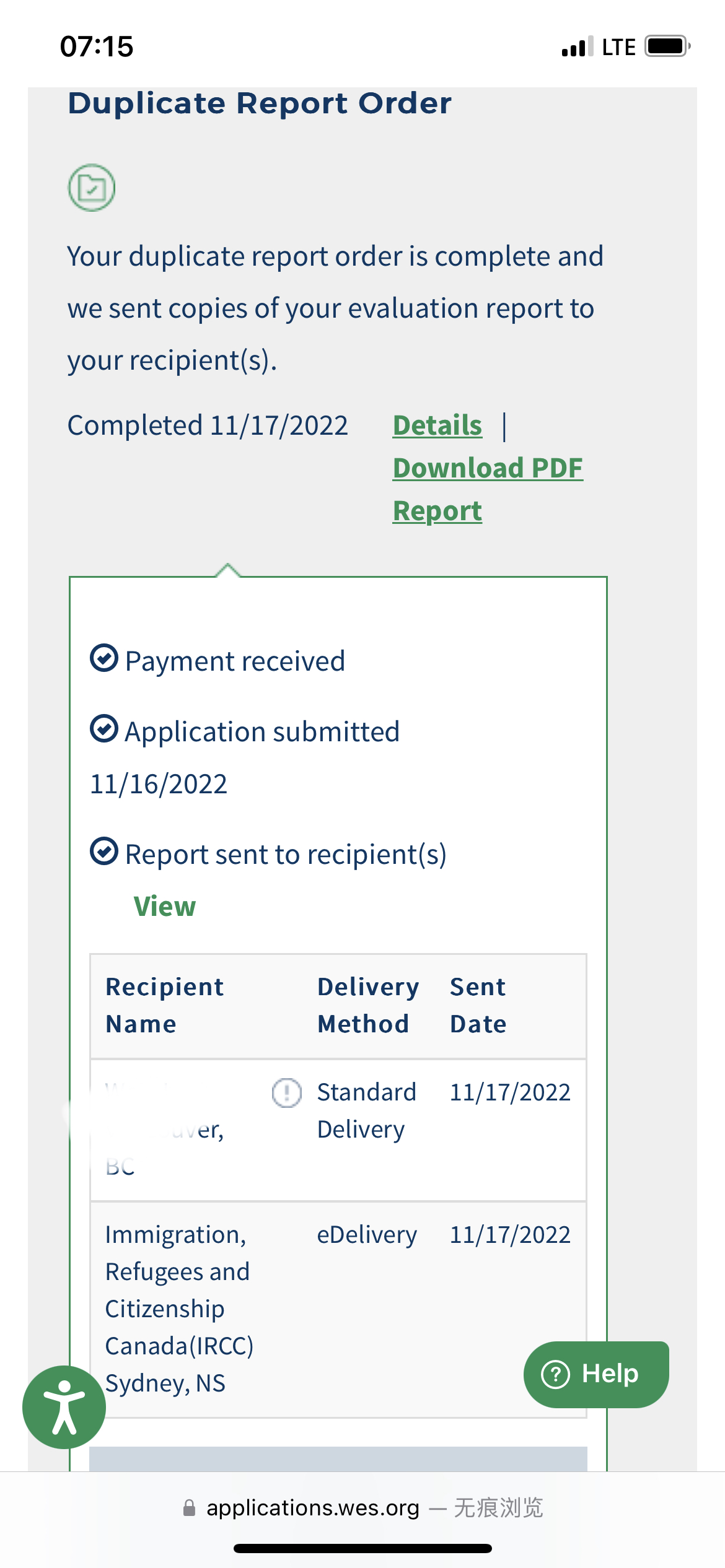Click the completed order folder icon

click(92, 188)
